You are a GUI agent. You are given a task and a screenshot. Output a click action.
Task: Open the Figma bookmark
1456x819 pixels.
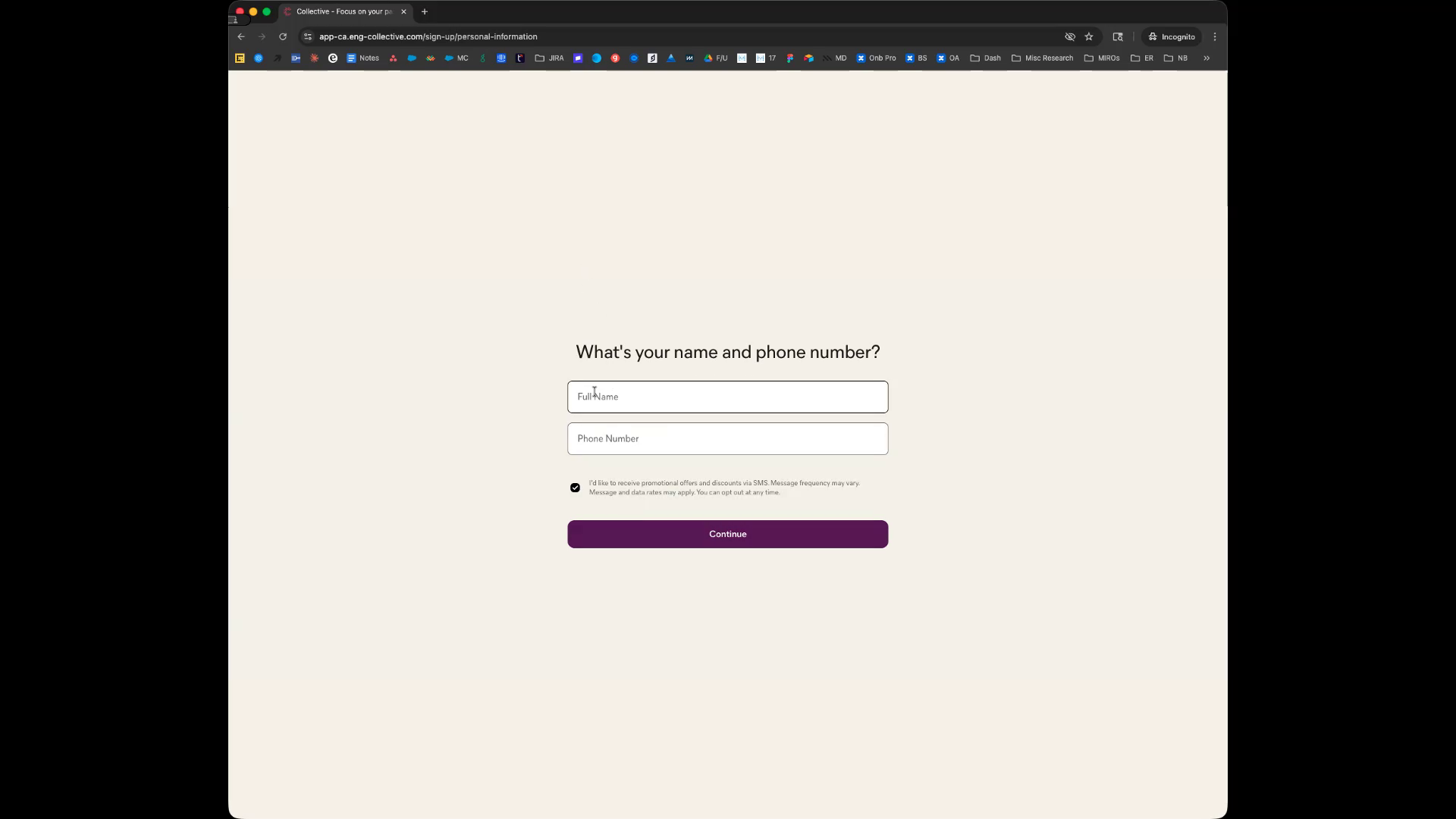790,58
